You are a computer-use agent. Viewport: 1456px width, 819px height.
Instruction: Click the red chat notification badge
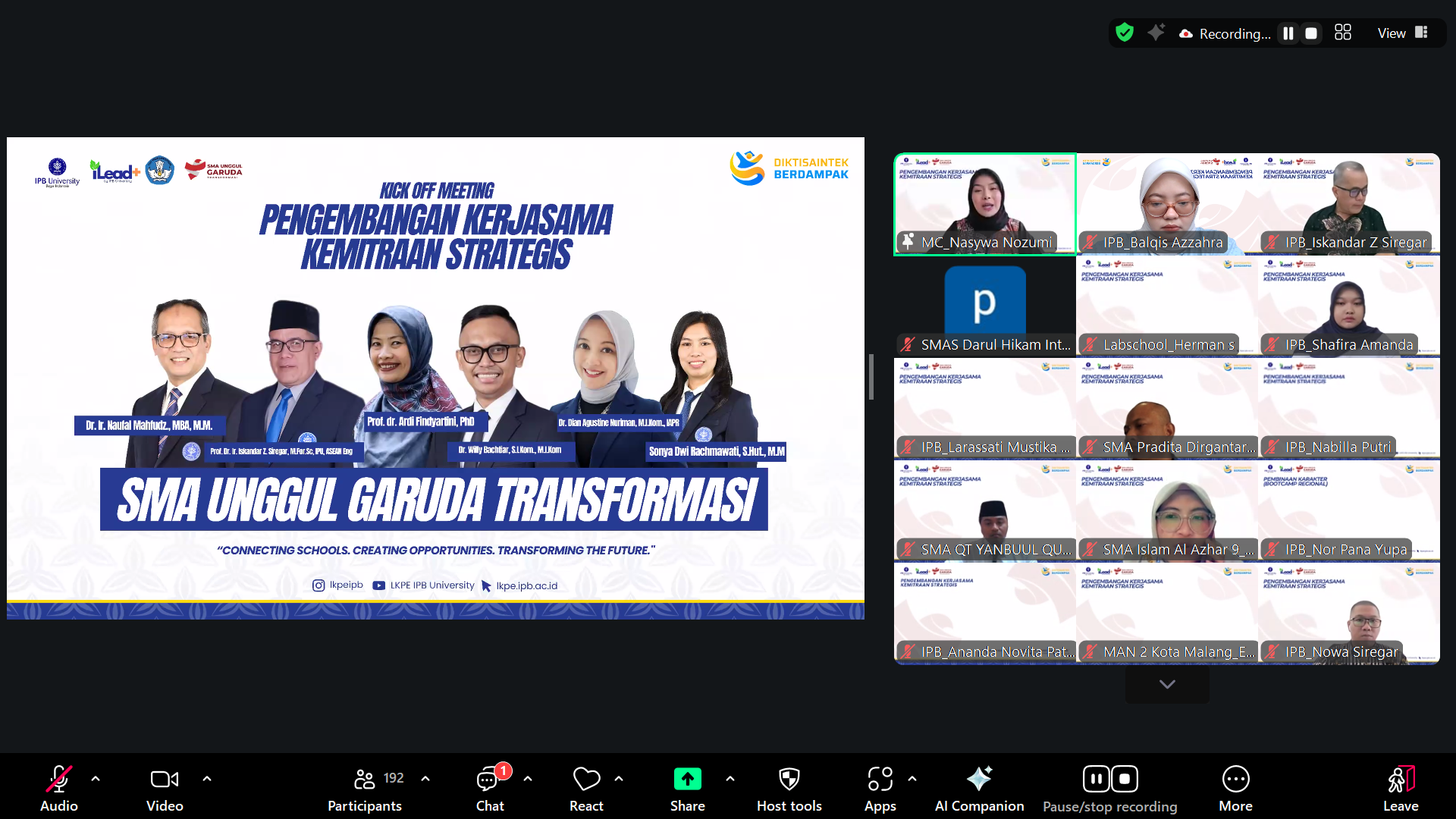tap(504, 770)
